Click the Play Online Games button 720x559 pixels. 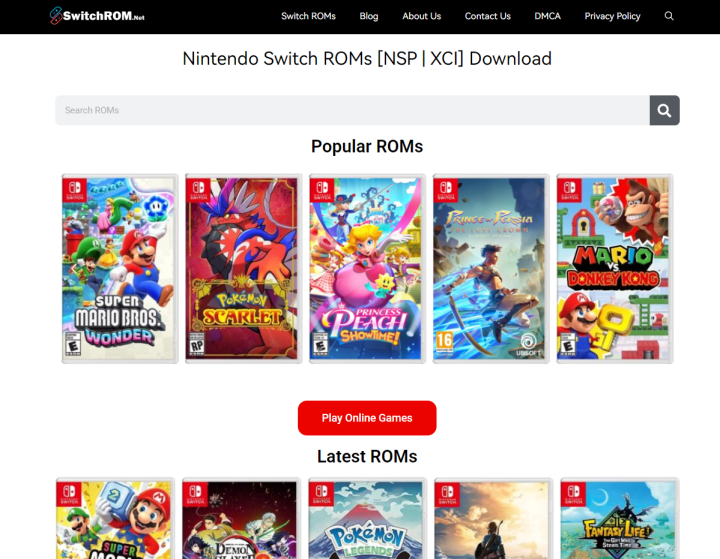click(367, 418)
